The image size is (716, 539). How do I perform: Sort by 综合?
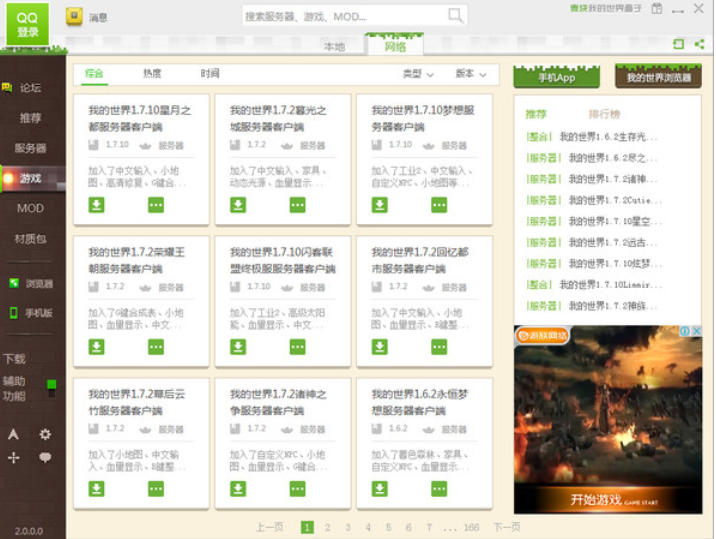point(94,73)
